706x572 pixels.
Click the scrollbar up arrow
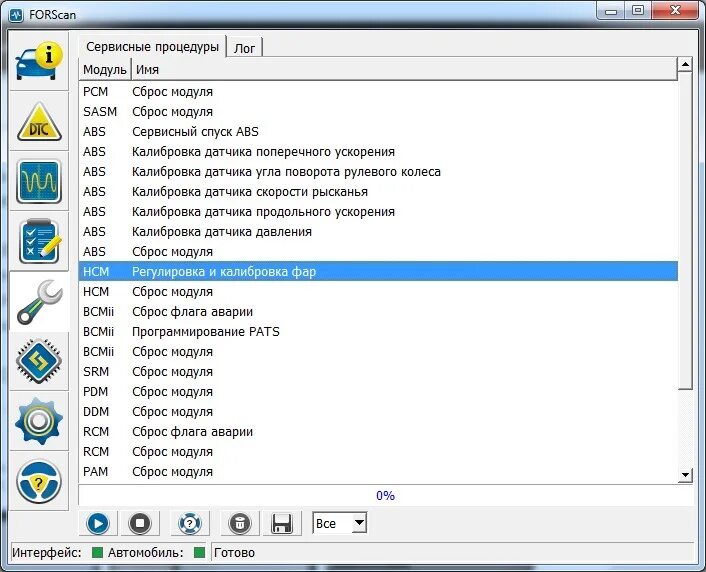click(685, 64)
